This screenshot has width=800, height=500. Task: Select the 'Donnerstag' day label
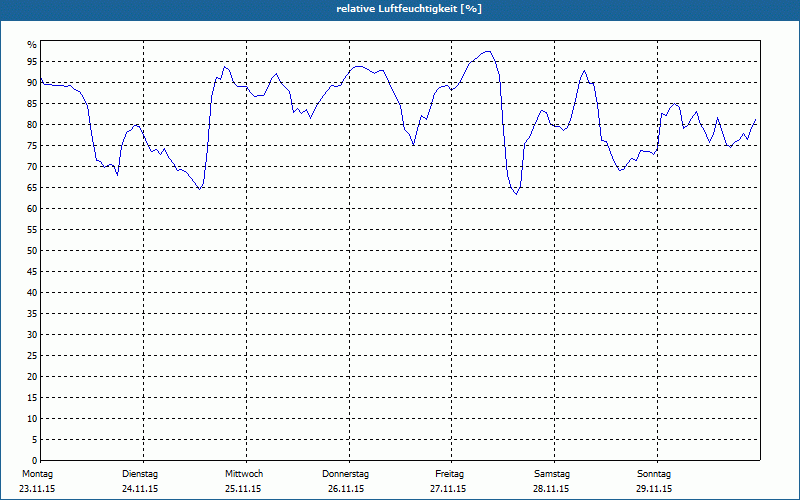coord(345,474)
